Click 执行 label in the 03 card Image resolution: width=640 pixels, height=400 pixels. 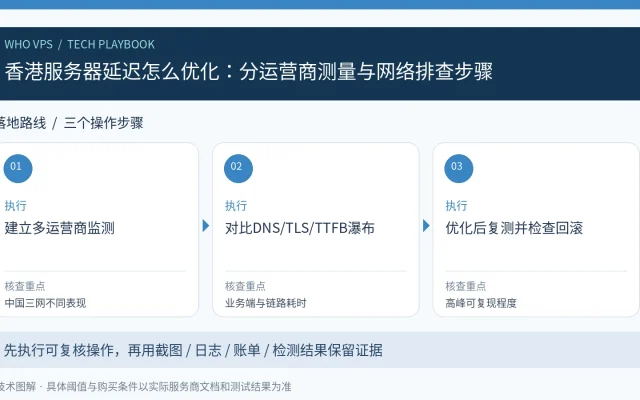[x=456, y=205]
